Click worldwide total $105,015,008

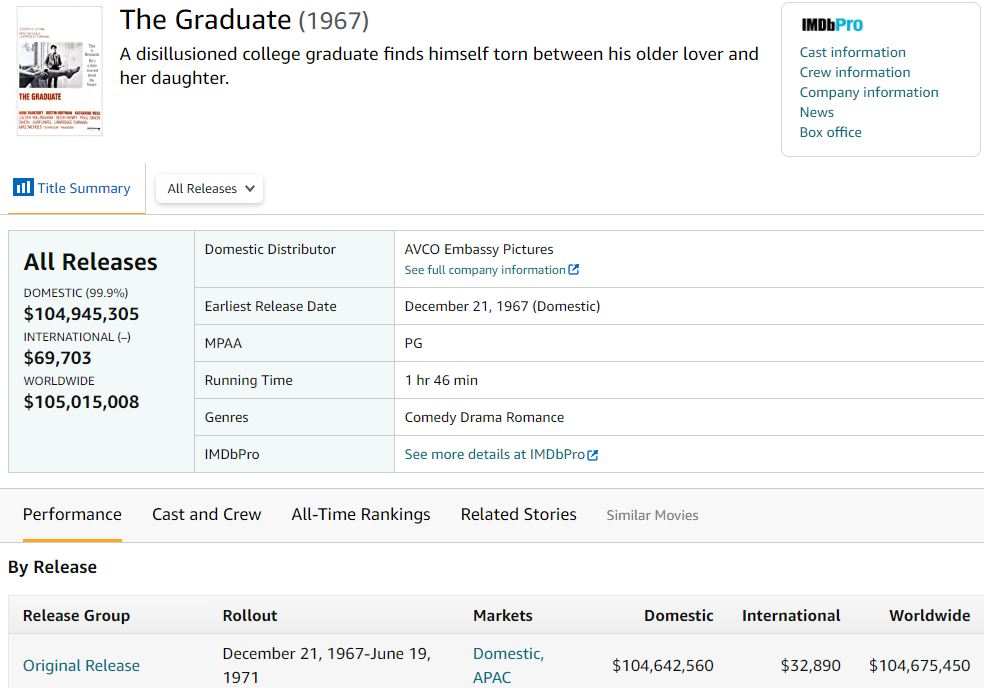tap(82, 402)
